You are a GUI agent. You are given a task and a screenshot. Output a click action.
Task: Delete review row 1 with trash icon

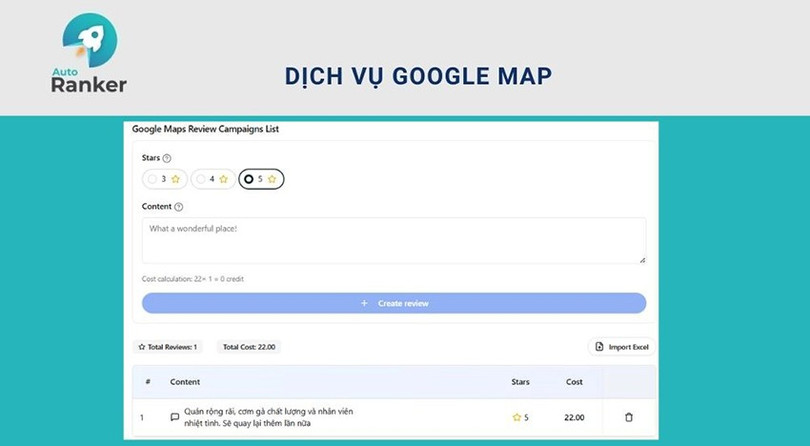pos(628,417)
